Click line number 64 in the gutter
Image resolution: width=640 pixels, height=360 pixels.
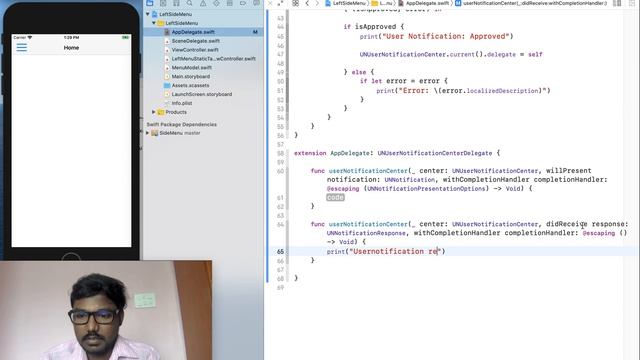click(280, 224)
